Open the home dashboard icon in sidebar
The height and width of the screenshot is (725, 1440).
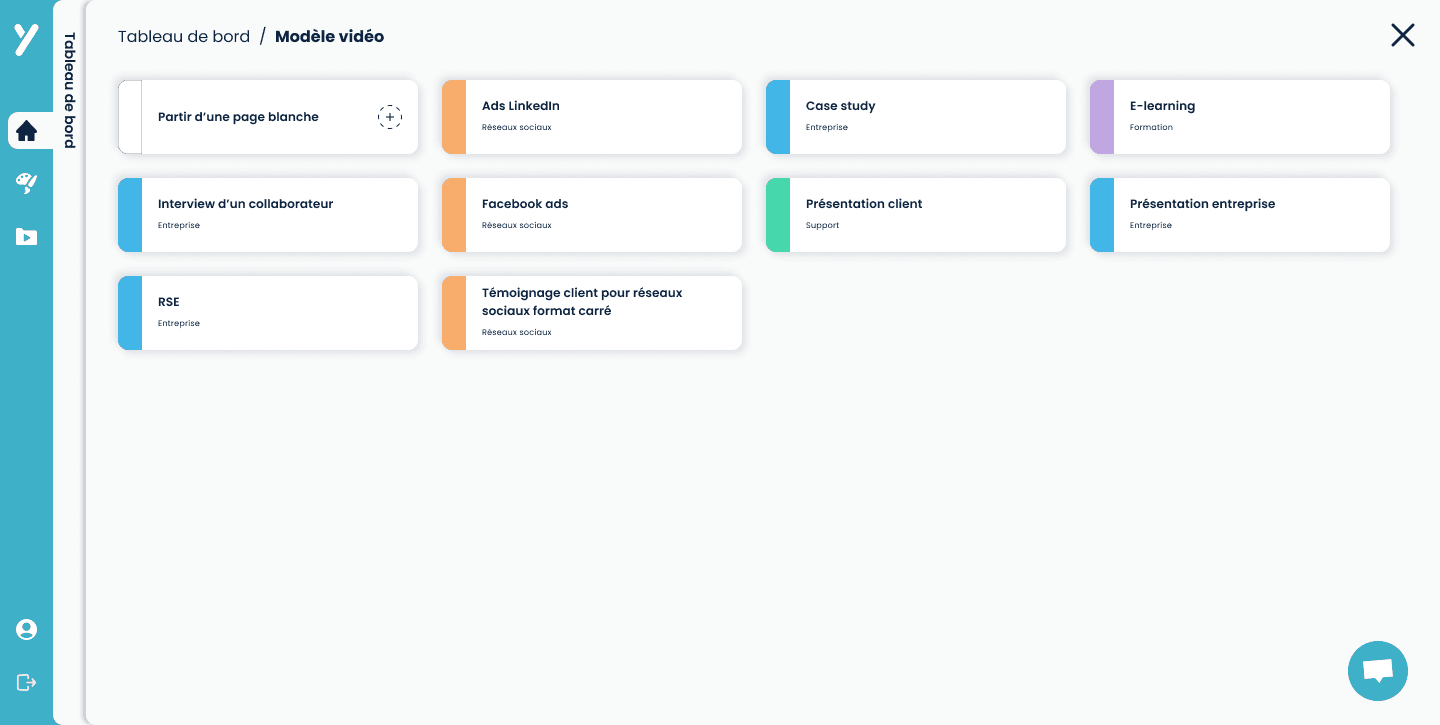(x=27, y=131)
